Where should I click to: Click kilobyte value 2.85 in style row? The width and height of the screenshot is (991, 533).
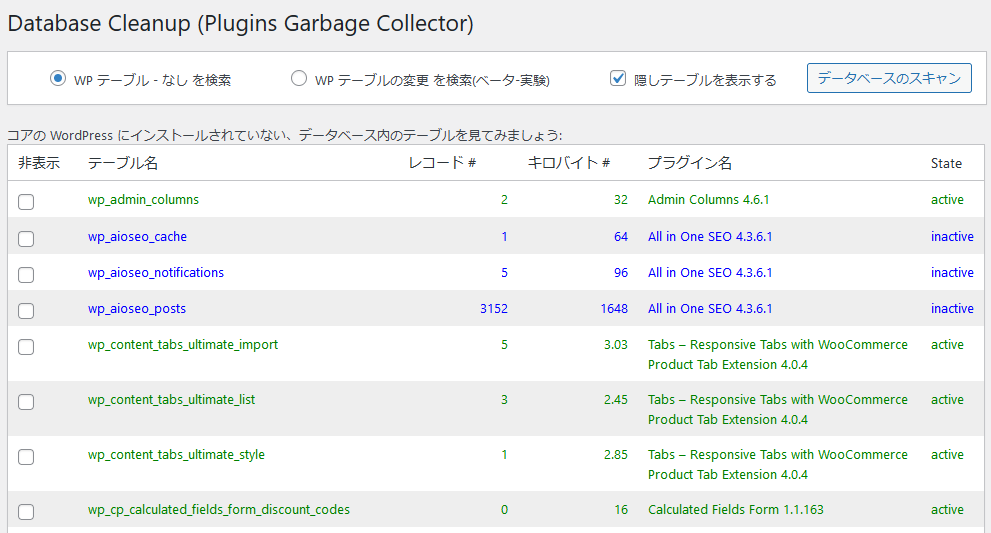pos(616,455)
